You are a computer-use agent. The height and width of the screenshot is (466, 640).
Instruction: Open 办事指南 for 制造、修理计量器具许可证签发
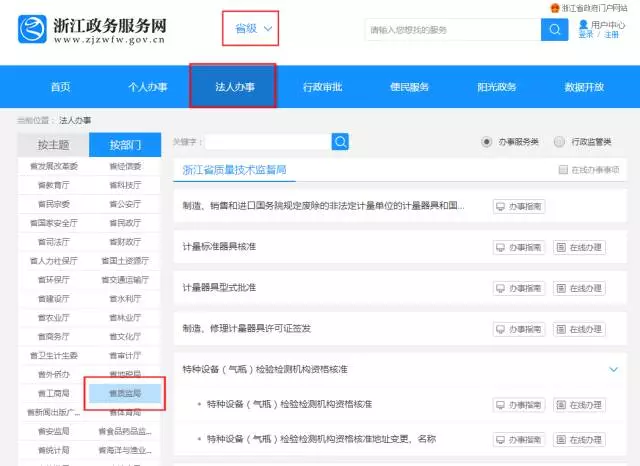519,329
